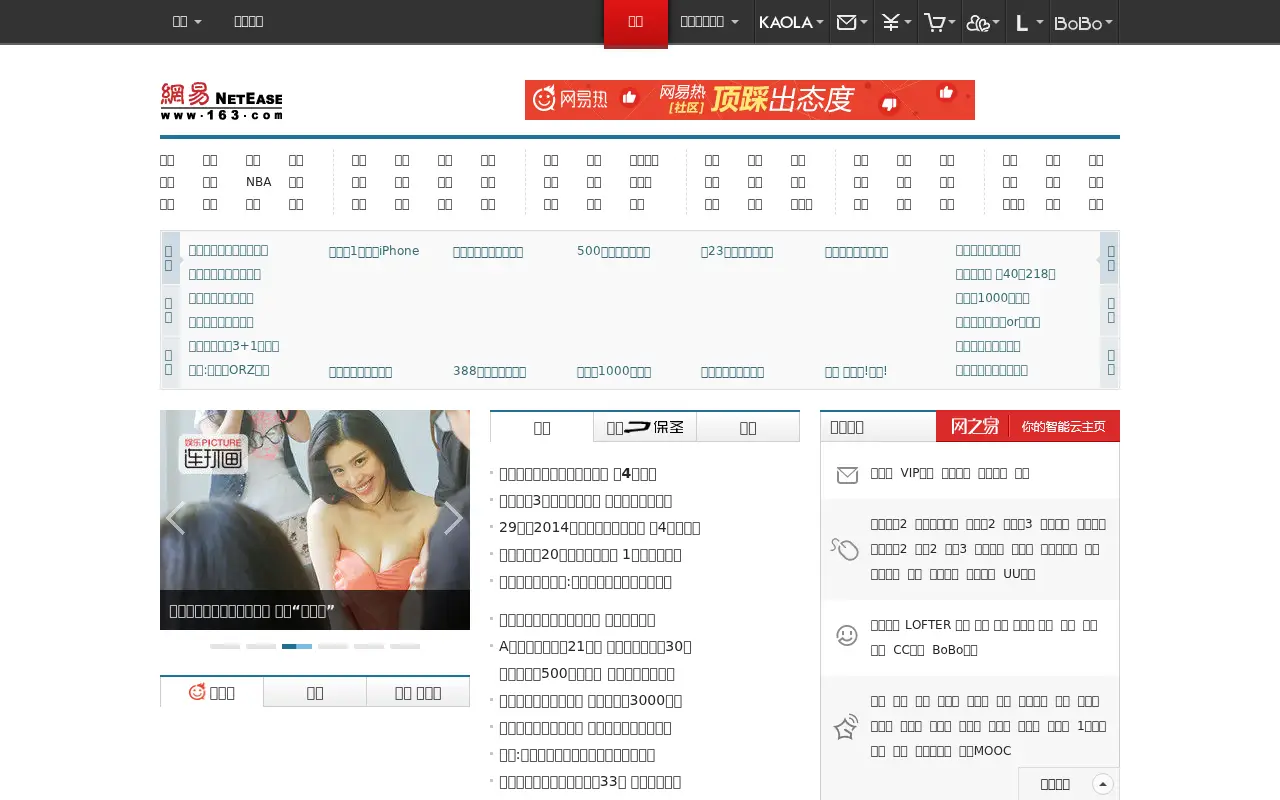1280x800 pixels.
Task: Open the mail envelope menu in top bar
Action: click(852, 22)
